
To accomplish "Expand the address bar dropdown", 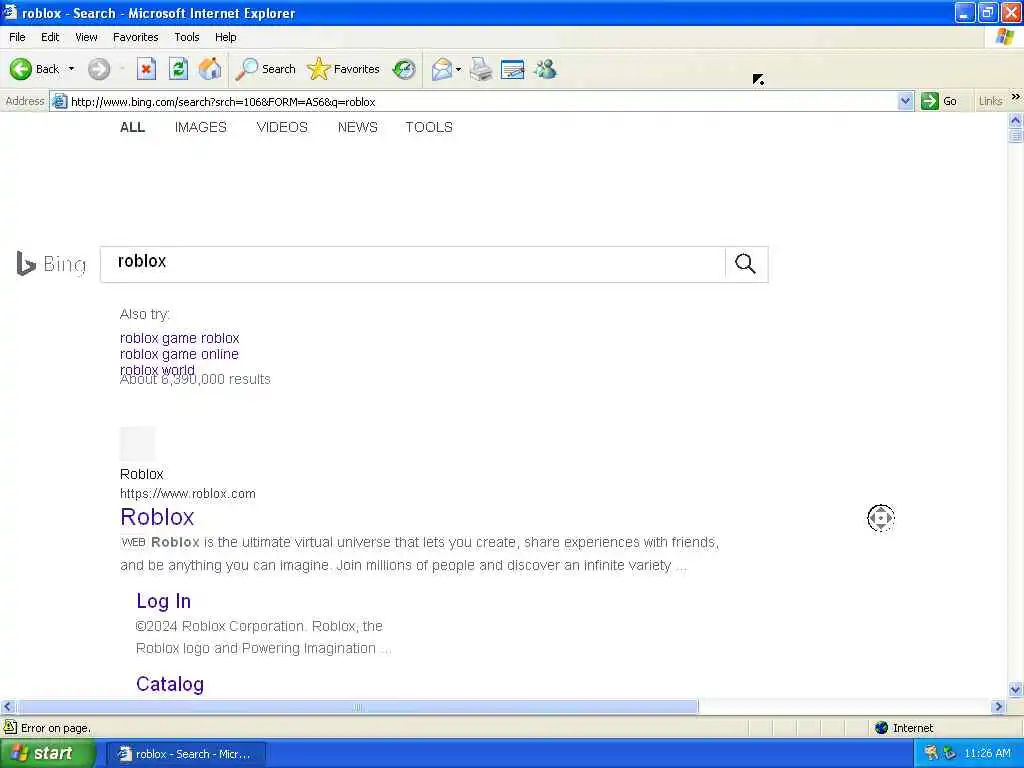I will point(905,101).
